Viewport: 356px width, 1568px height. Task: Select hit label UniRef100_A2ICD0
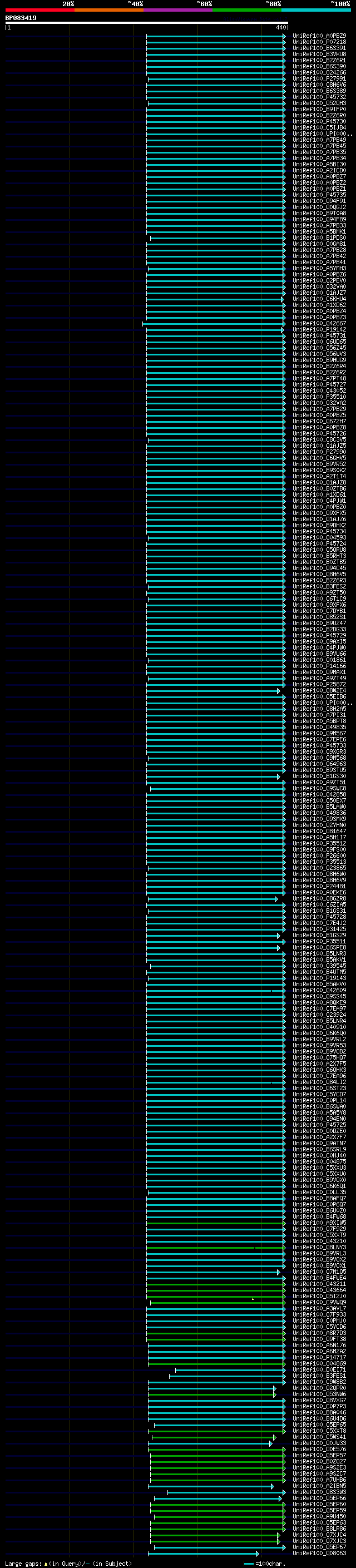click(x=319, y=170)
